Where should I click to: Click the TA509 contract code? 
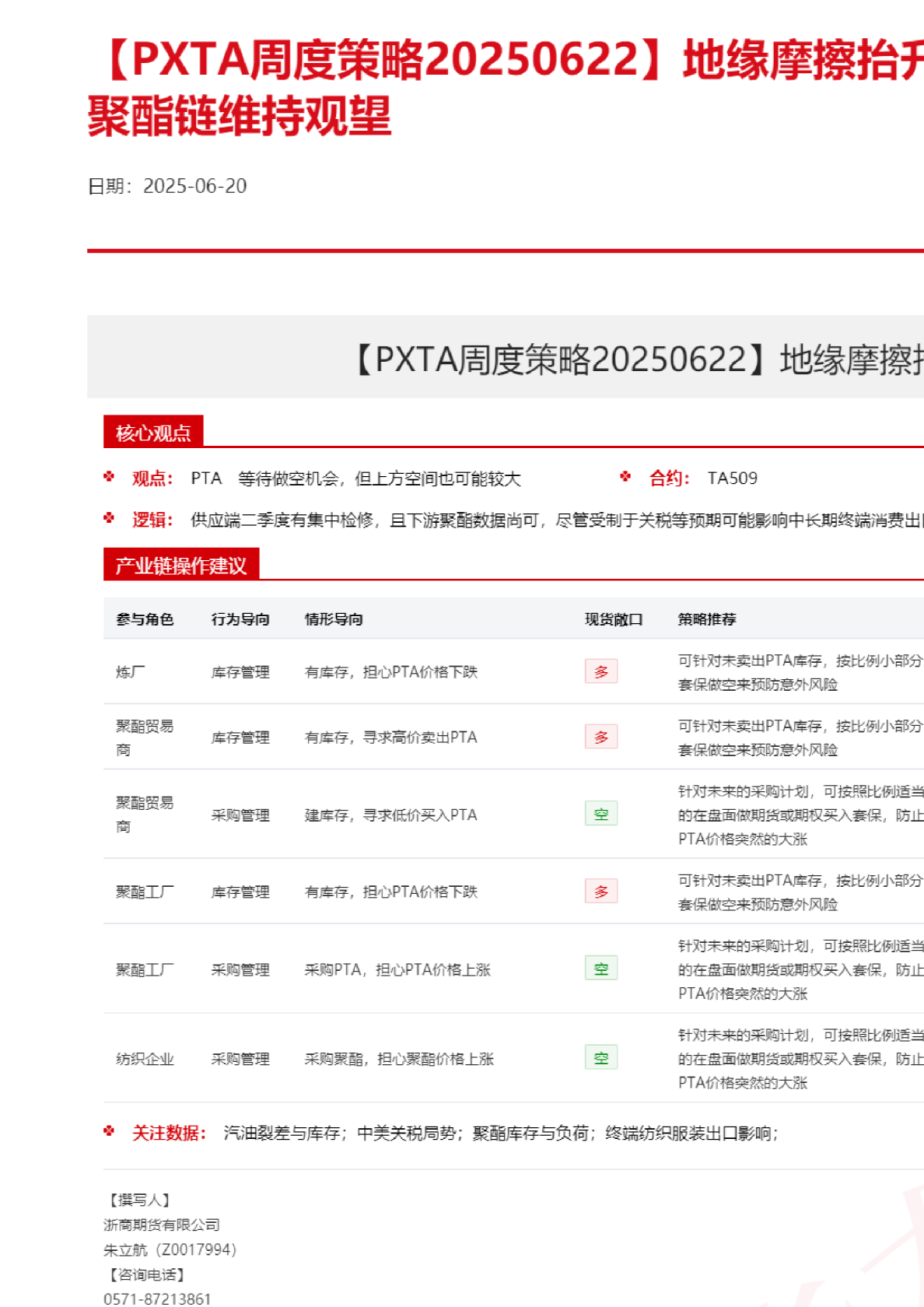point(732,478)
